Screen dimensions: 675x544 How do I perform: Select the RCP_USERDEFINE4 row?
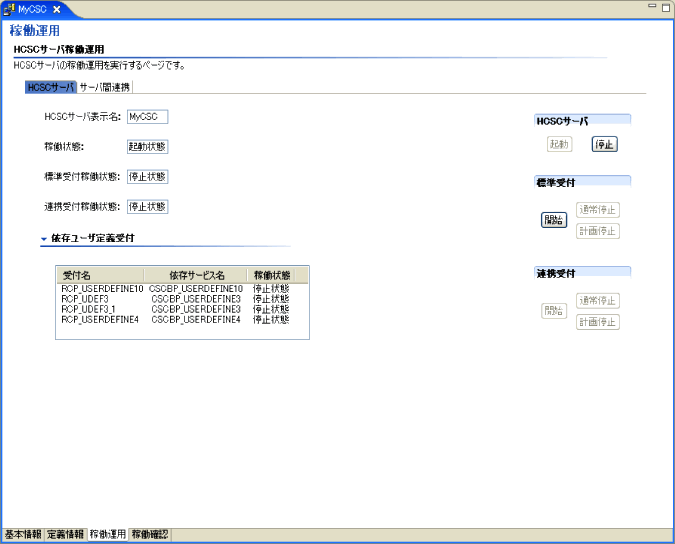pos(182,320)
